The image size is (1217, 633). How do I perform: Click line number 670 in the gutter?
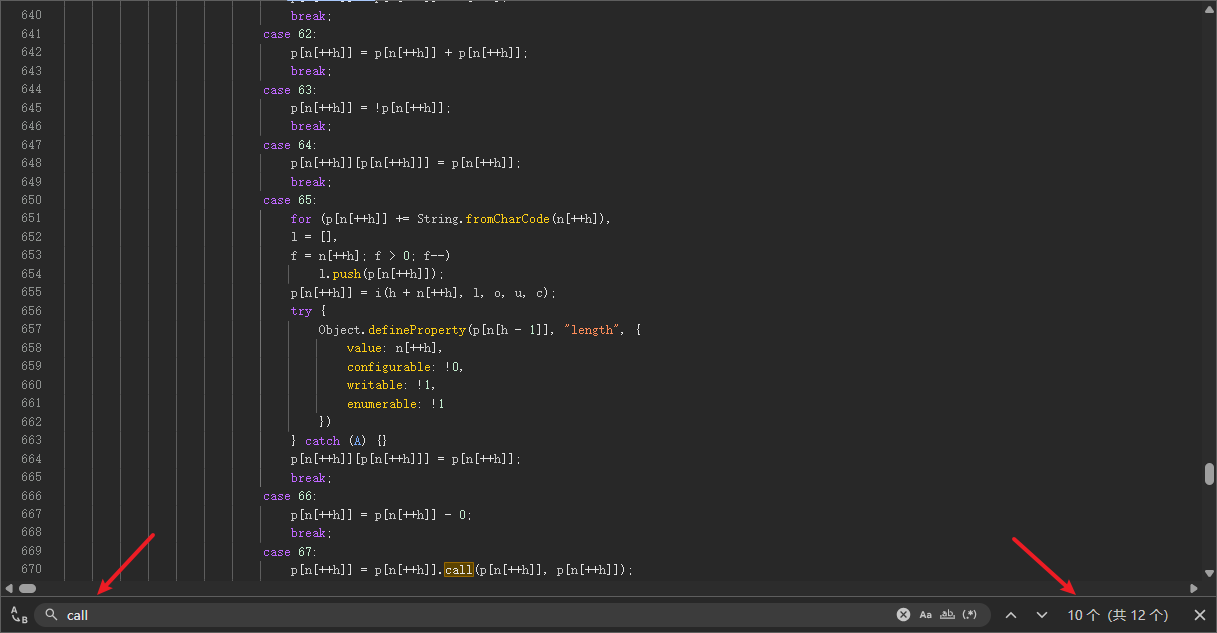click(31, 570)
